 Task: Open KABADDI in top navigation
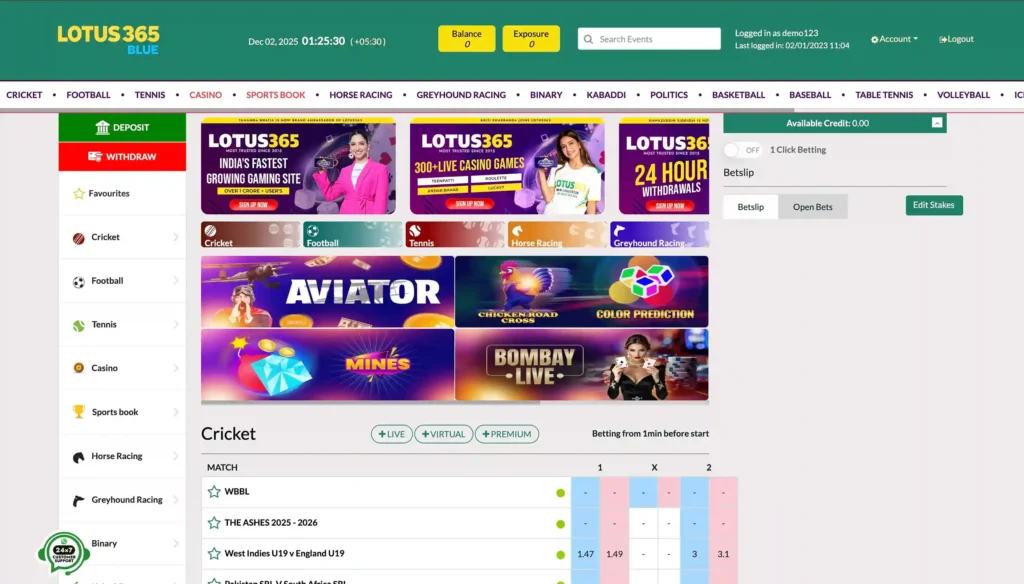[x=605, y=95]
